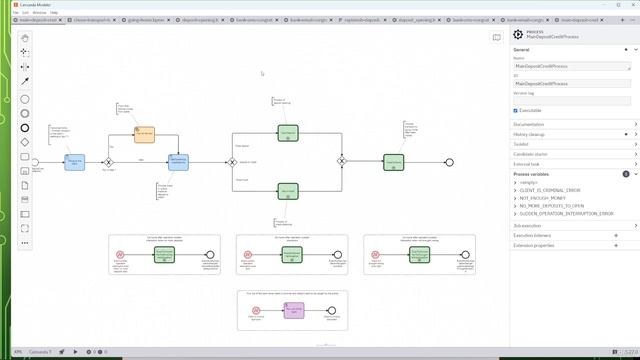Activate the lasso selection tool

[x=25, y=52]
